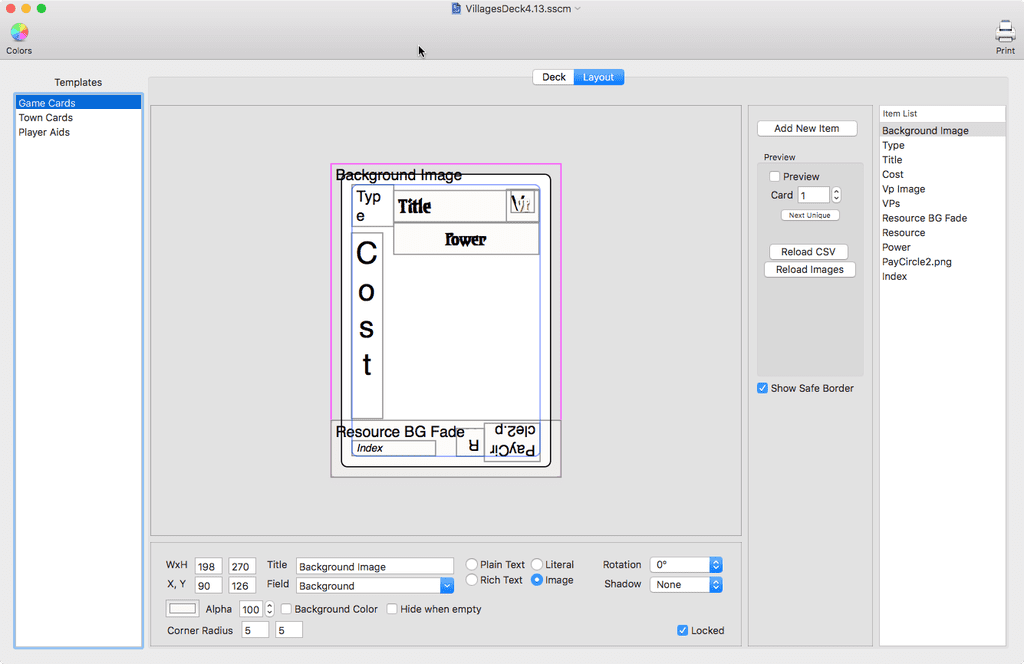1024x664 pixels.
Task: Click the Add New Item button
Action: [x=806, y=128]
